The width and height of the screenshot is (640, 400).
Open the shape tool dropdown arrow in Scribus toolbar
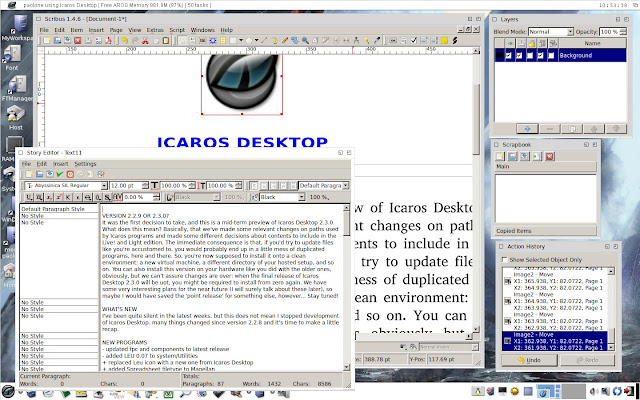click(x=241, y=40)
